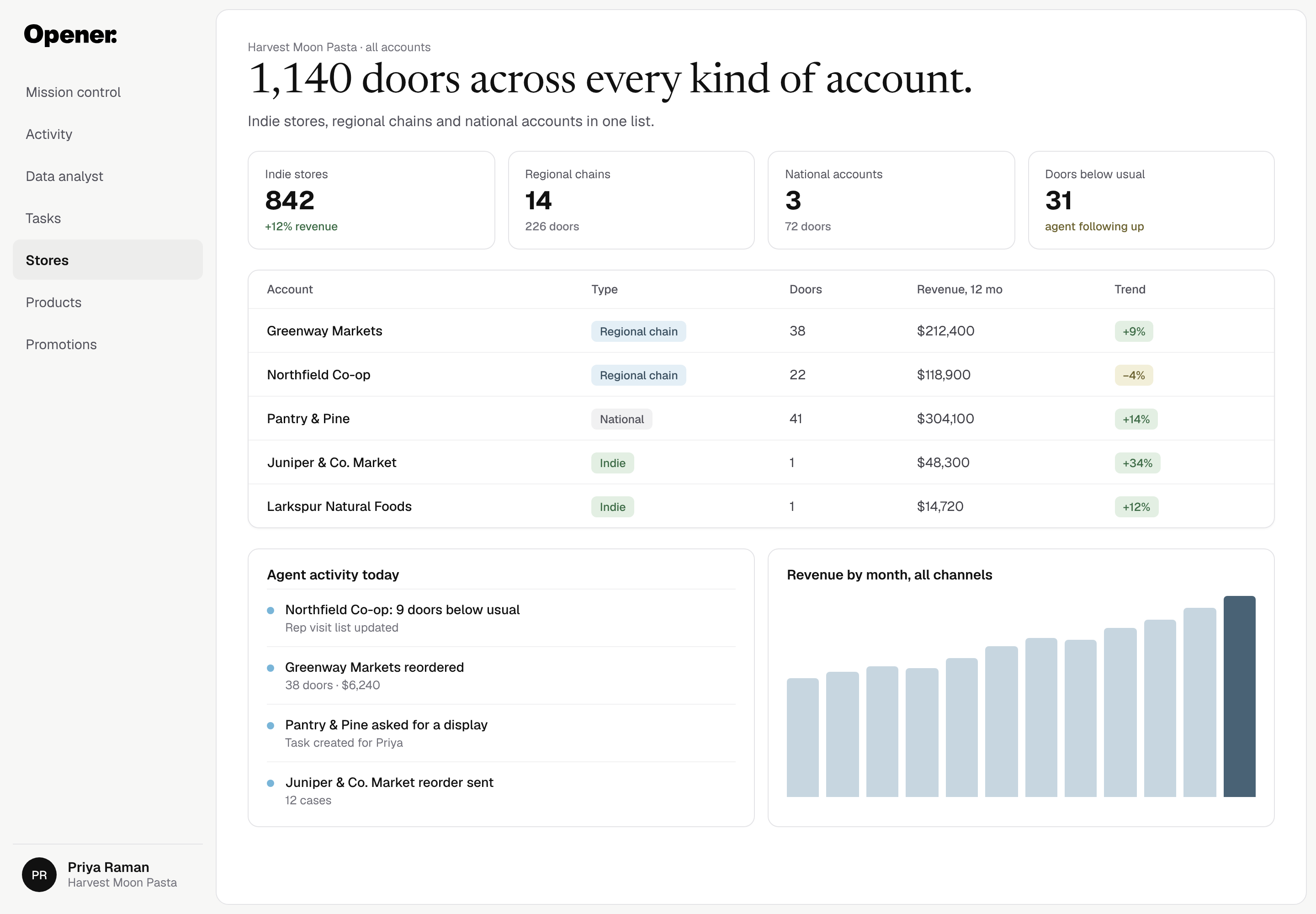Click the +34% trend badge
The height and width of the screenshot is (914, 1316).
pyautogui.click(x=1137, y=463)
